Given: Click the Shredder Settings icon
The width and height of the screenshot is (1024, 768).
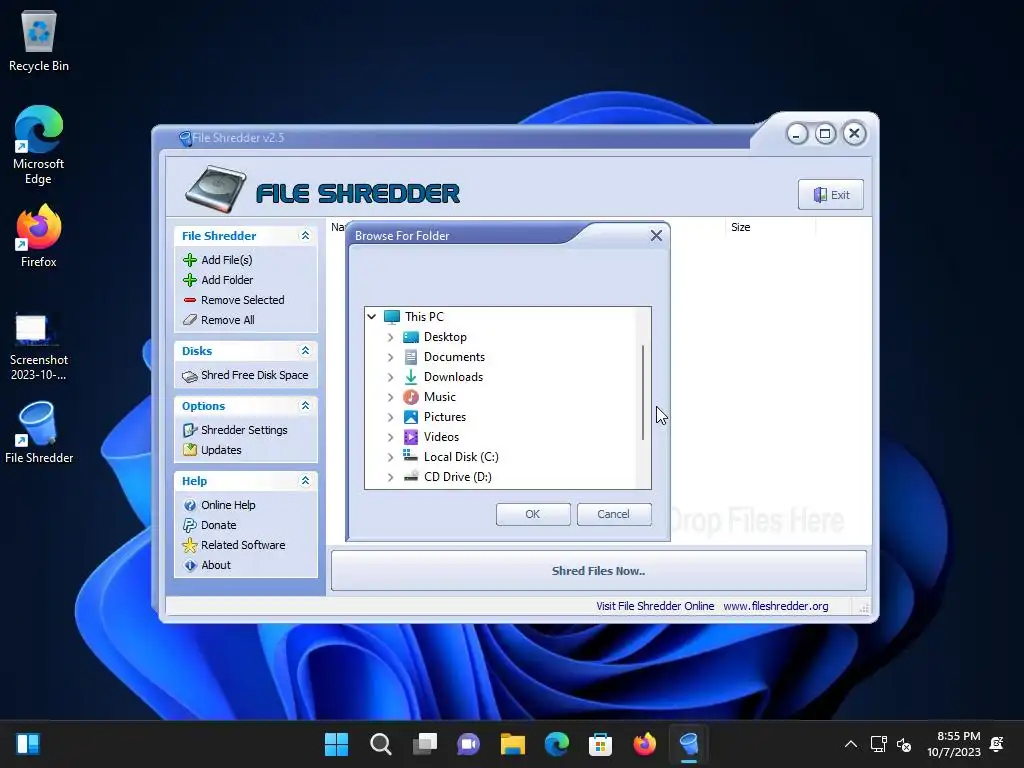Looking at the screenshot, I should 190,430.
